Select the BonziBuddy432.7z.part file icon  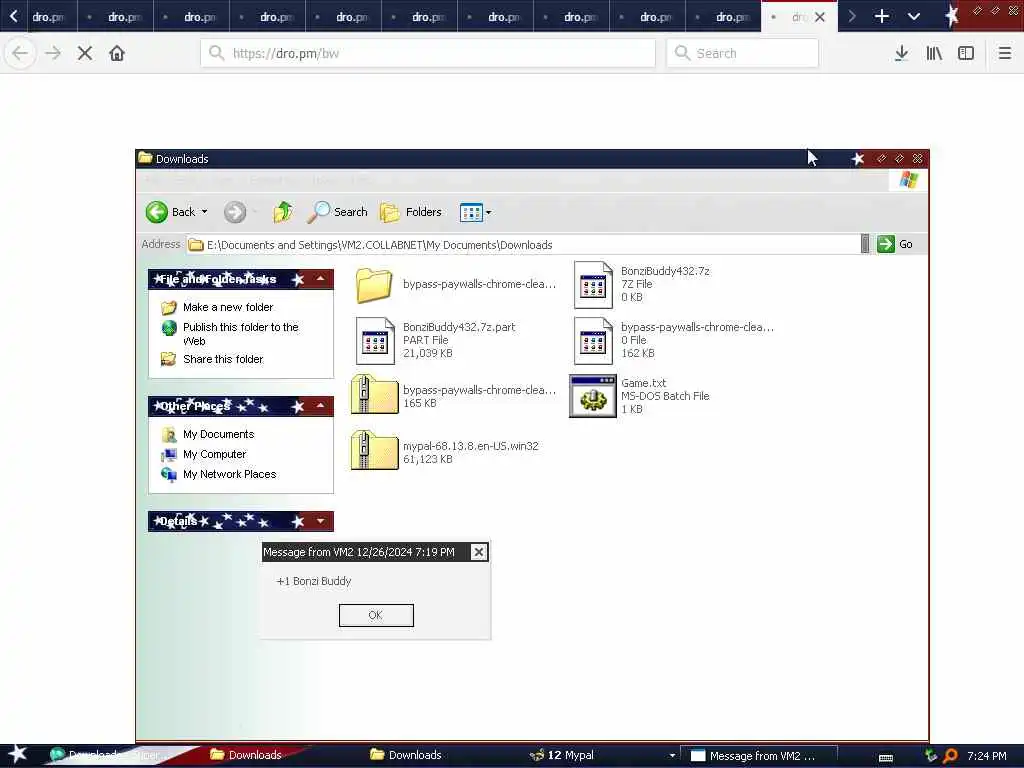coord(375,340)
